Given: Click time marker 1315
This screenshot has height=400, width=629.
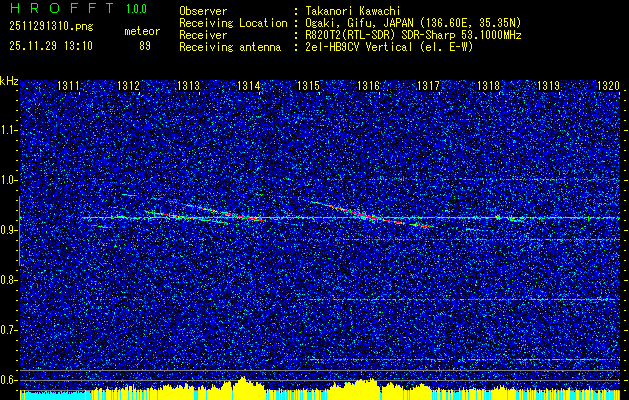Looking at the screenshot, I should (x=308, y=85).
